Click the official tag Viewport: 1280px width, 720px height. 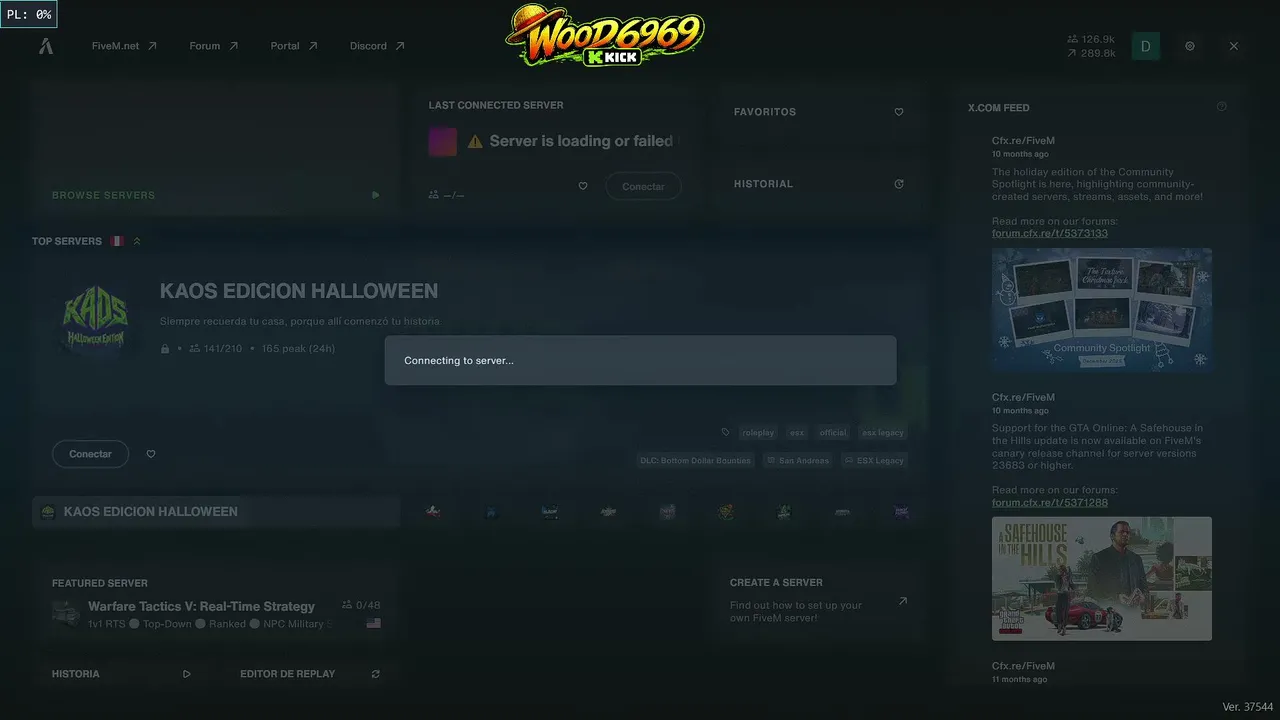833,433
